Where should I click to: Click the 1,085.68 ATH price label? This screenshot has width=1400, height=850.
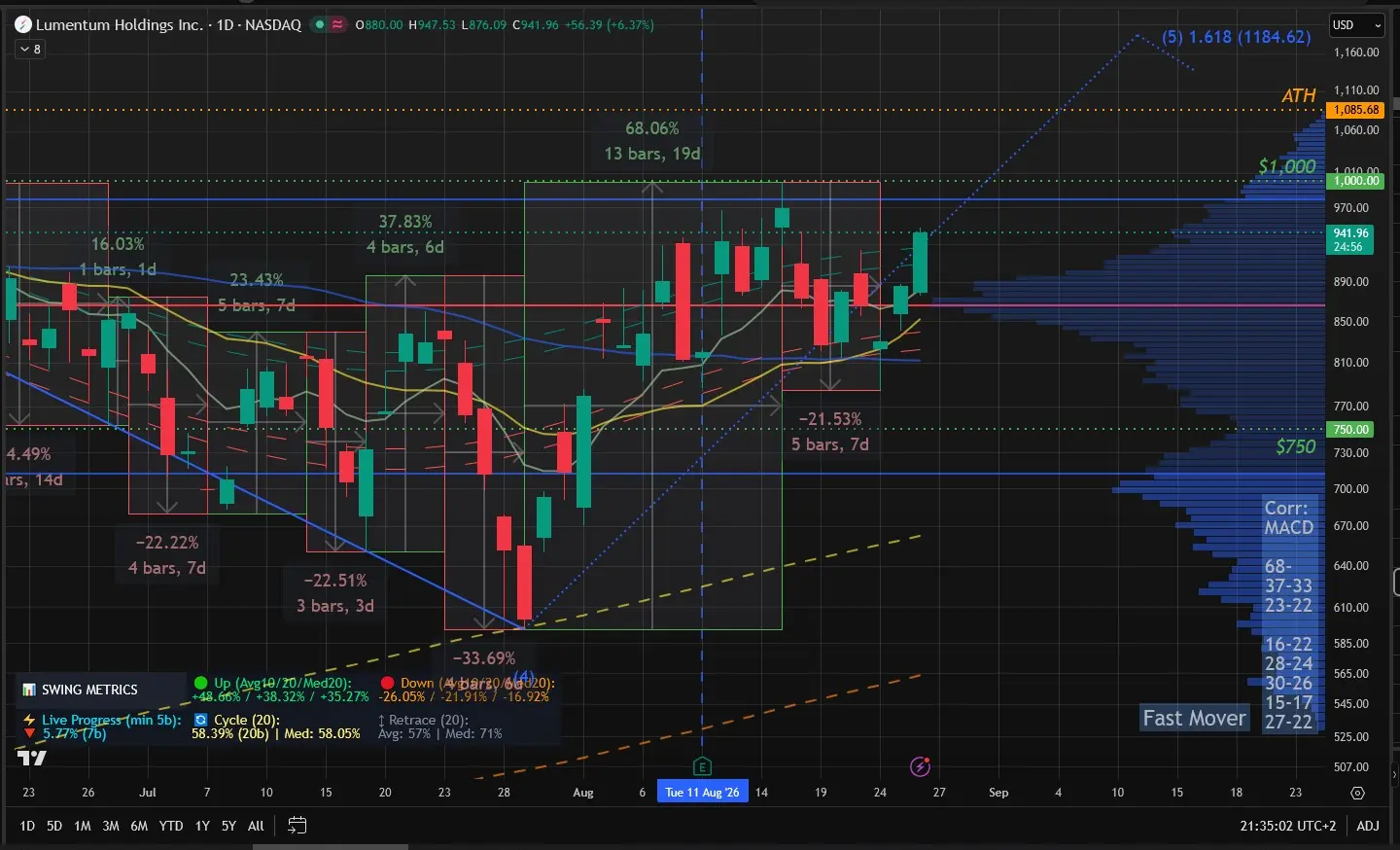pos(1356,110)
